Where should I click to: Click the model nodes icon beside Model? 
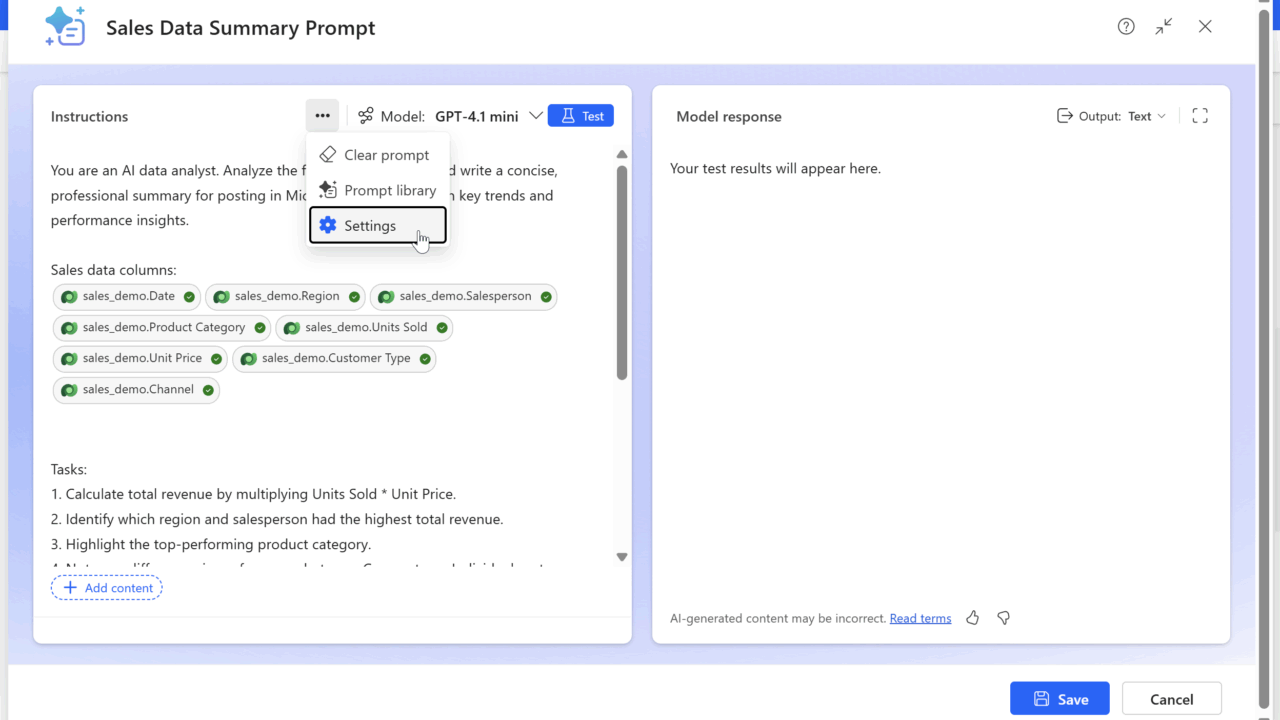[x=366, y=116]
